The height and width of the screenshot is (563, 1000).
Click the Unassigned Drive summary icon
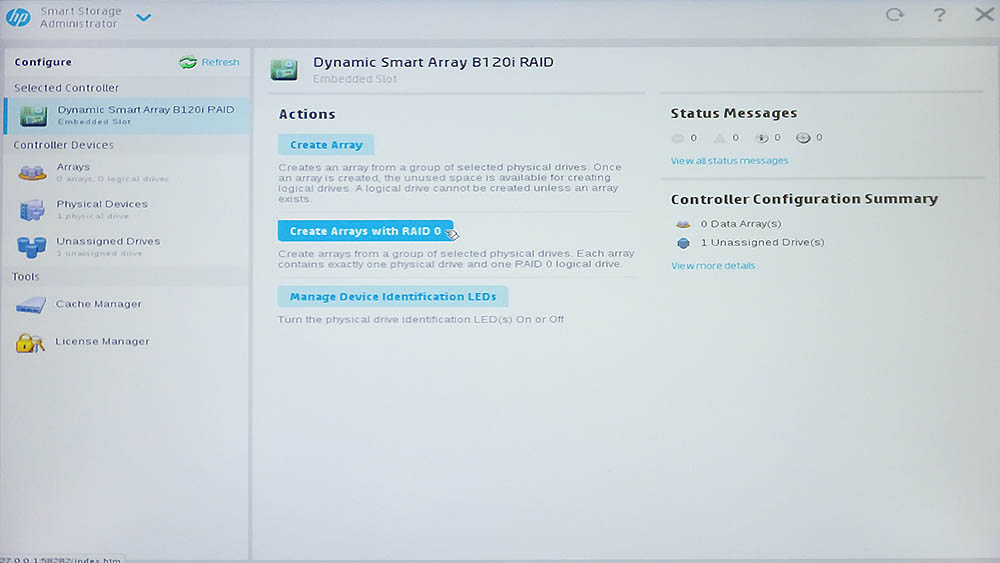(x=683, y=243)
